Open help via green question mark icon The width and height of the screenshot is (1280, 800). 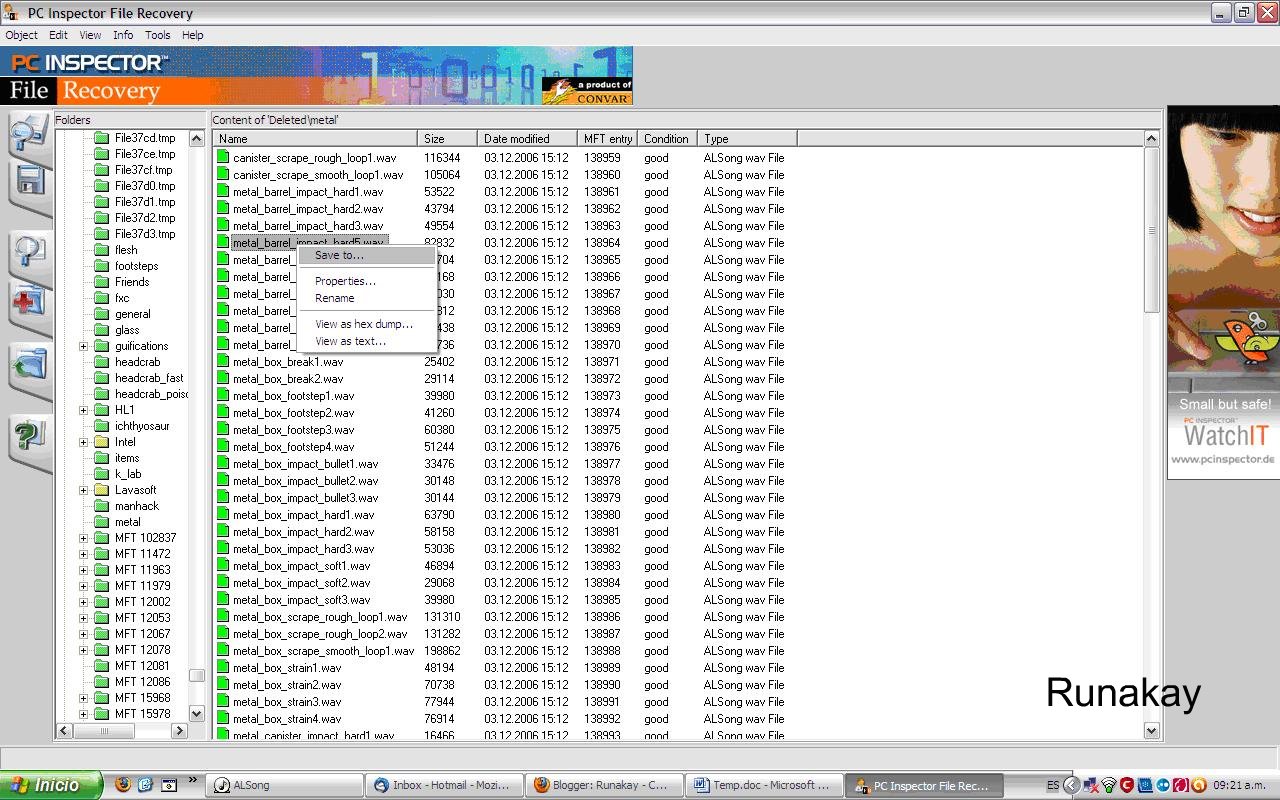tap(30, 437)
